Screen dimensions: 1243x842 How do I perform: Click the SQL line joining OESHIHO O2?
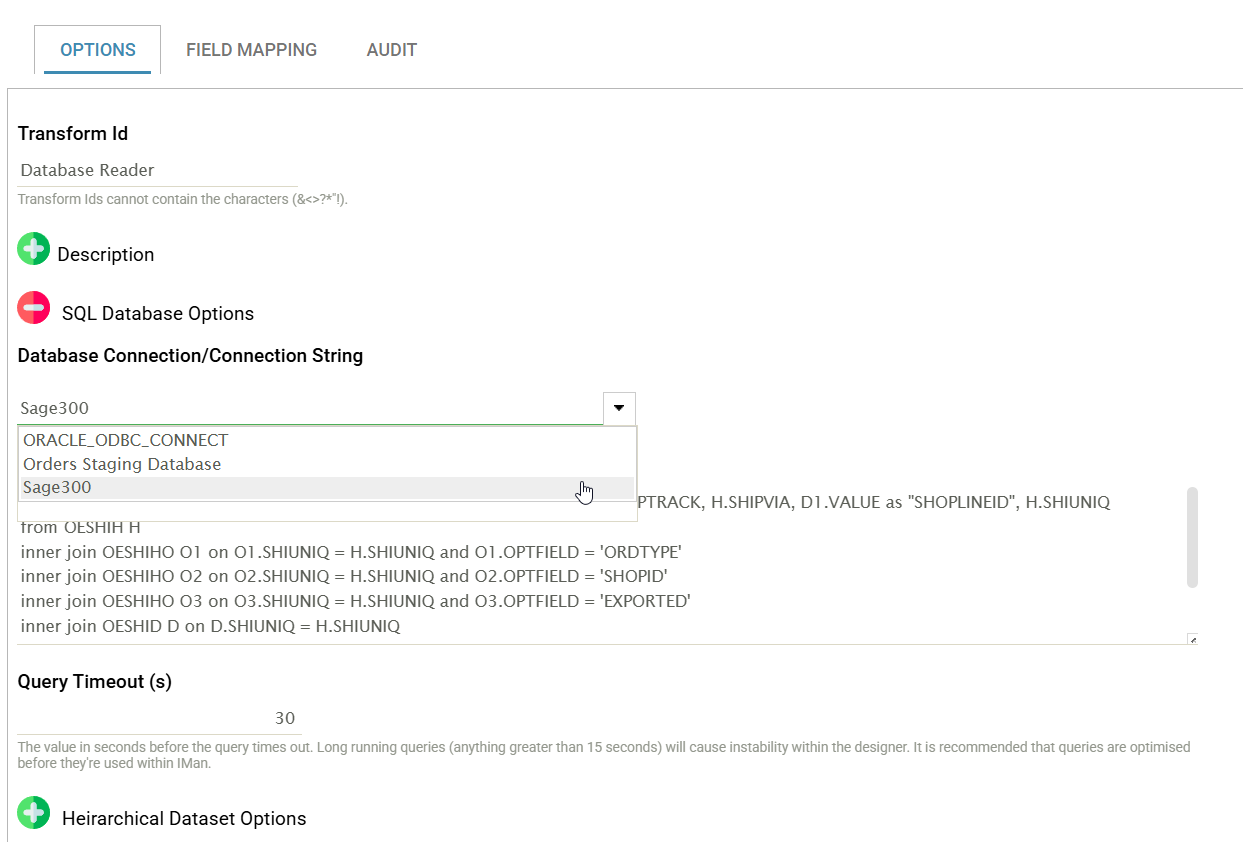344,576
